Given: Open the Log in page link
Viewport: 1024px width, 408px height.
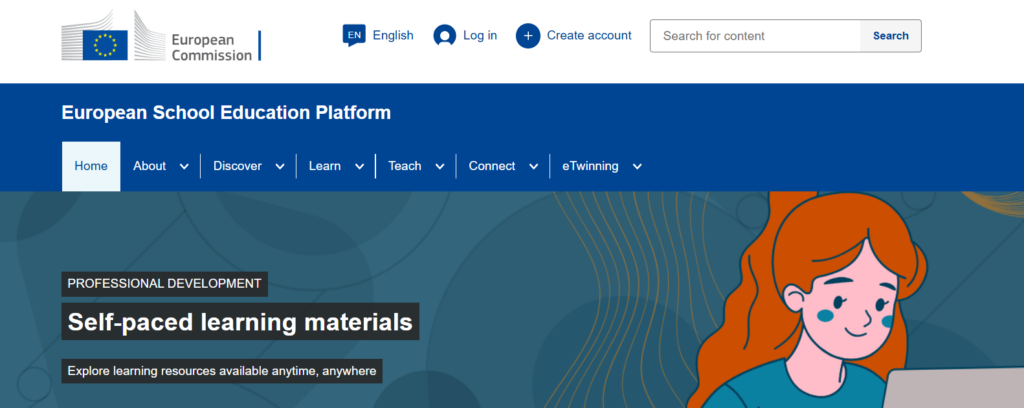Looking at the screenshot, I should 480,35.
